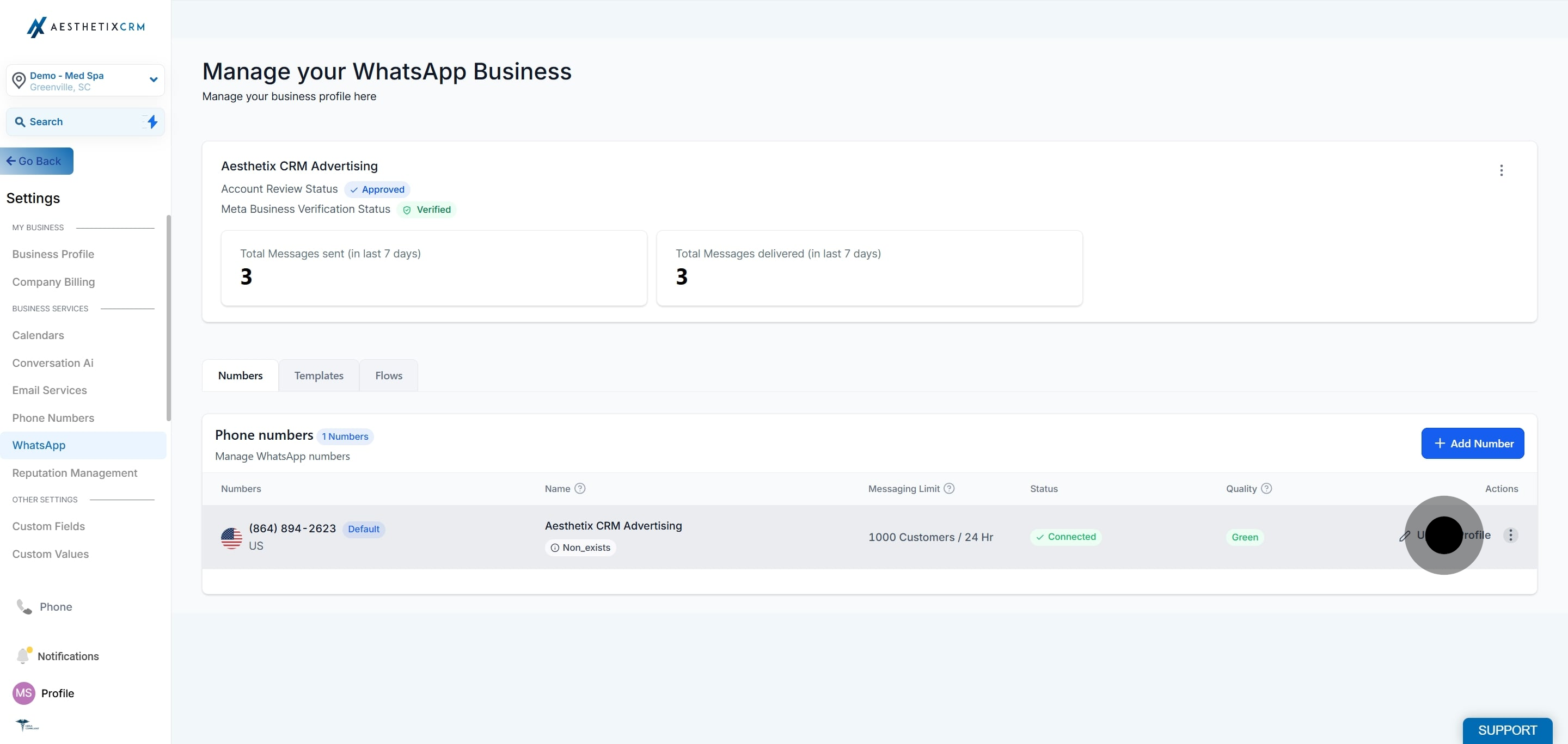
Task: Click the AesthetixCRM logo
Action: point(86,27)
